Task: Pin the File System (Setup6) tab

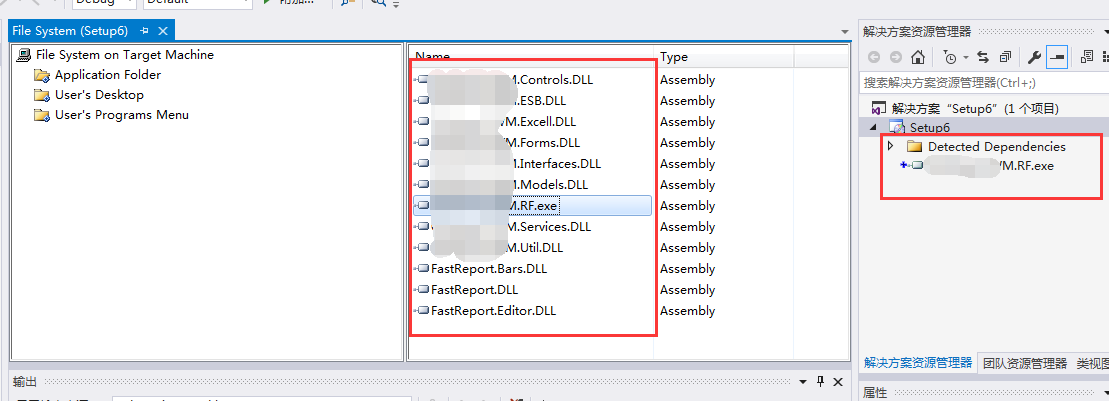Action: point(145,31)
